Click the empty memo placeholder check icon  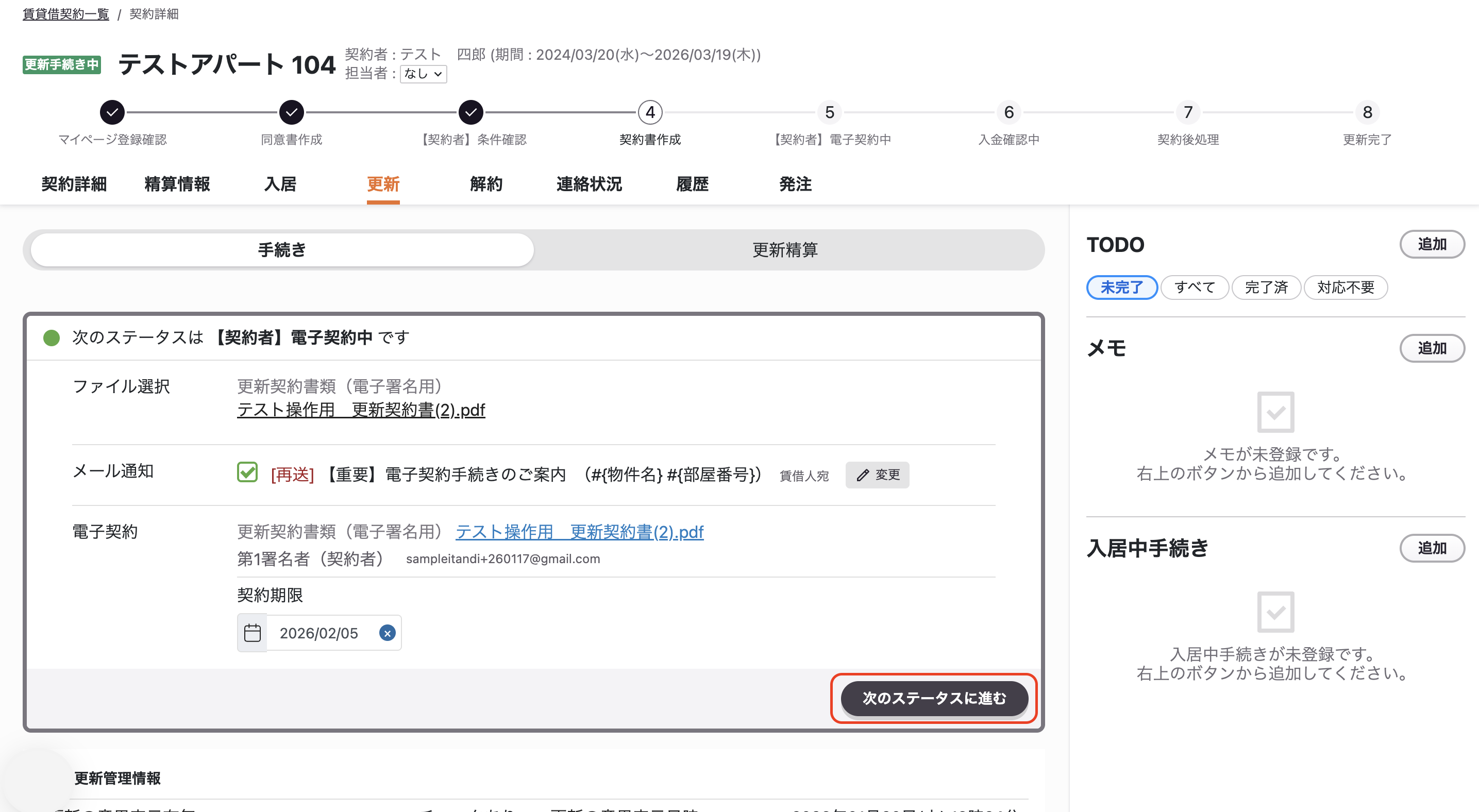click(x=1275, y=412)
